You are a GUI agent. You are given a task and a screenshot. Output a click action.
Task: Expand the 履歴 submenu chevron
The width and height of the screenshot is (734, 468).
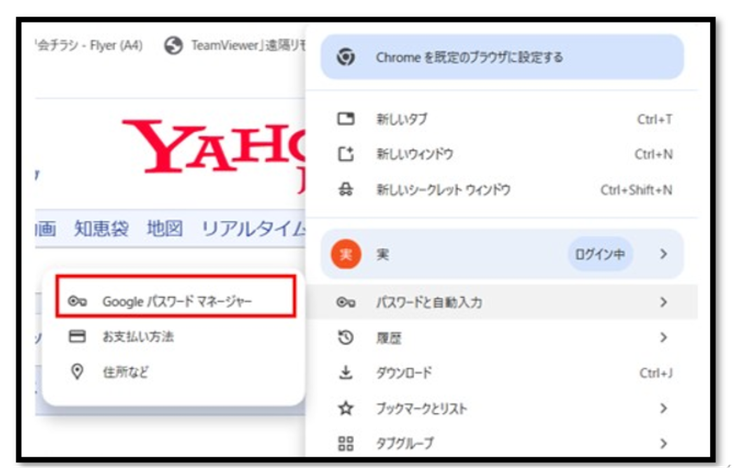pos(663,337)
